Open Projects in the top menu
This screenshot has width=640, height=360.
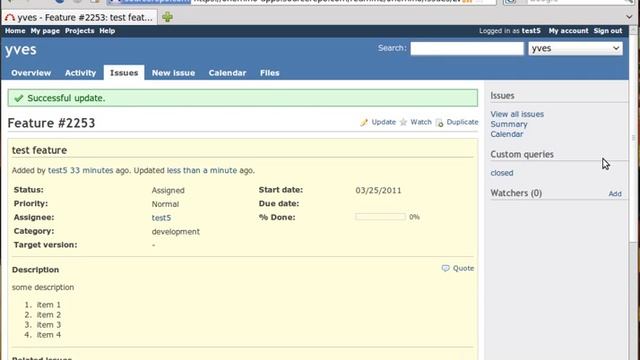(79, 31)
